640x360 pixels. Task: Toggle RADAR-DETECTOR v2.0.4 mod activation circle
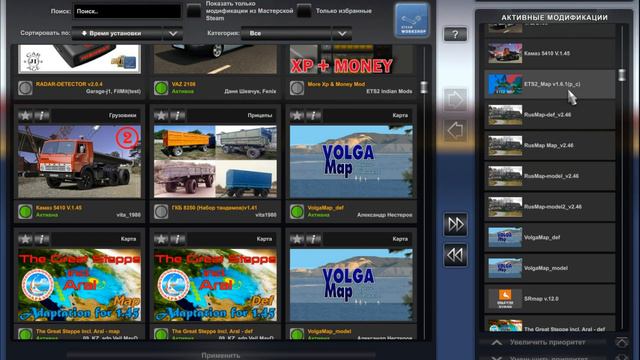pyautogui.click(x=25, y=88)
